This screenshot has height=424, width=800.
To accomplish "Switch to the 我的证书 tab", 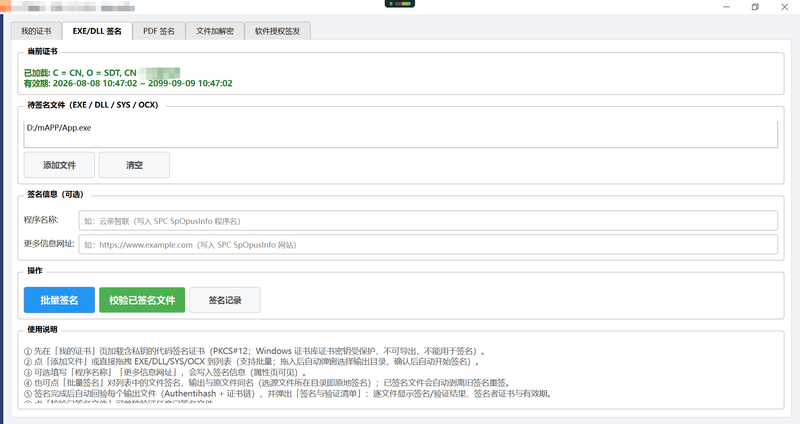I will 36,31.
